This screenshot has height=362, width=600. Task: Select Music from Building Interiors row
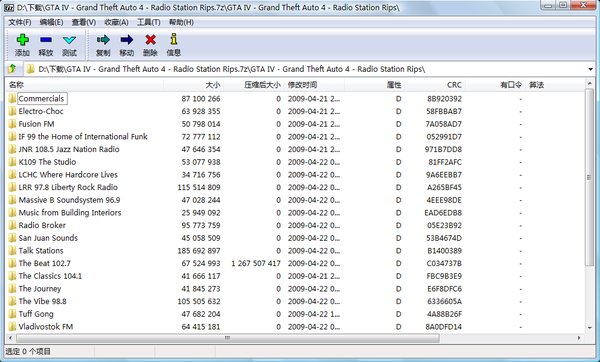[295, 212]
